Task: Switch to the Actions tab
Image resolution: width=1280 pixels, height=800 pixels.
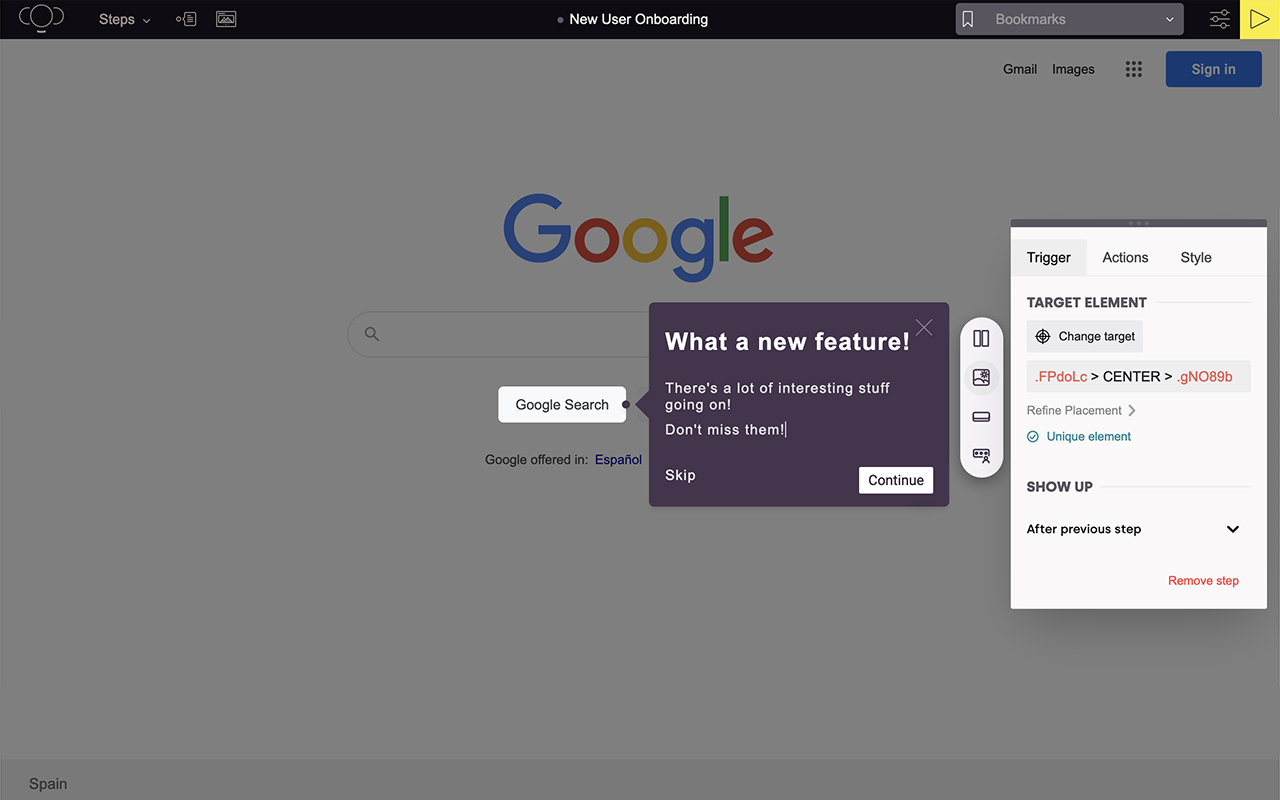Action: click(x=1125, y=257)
